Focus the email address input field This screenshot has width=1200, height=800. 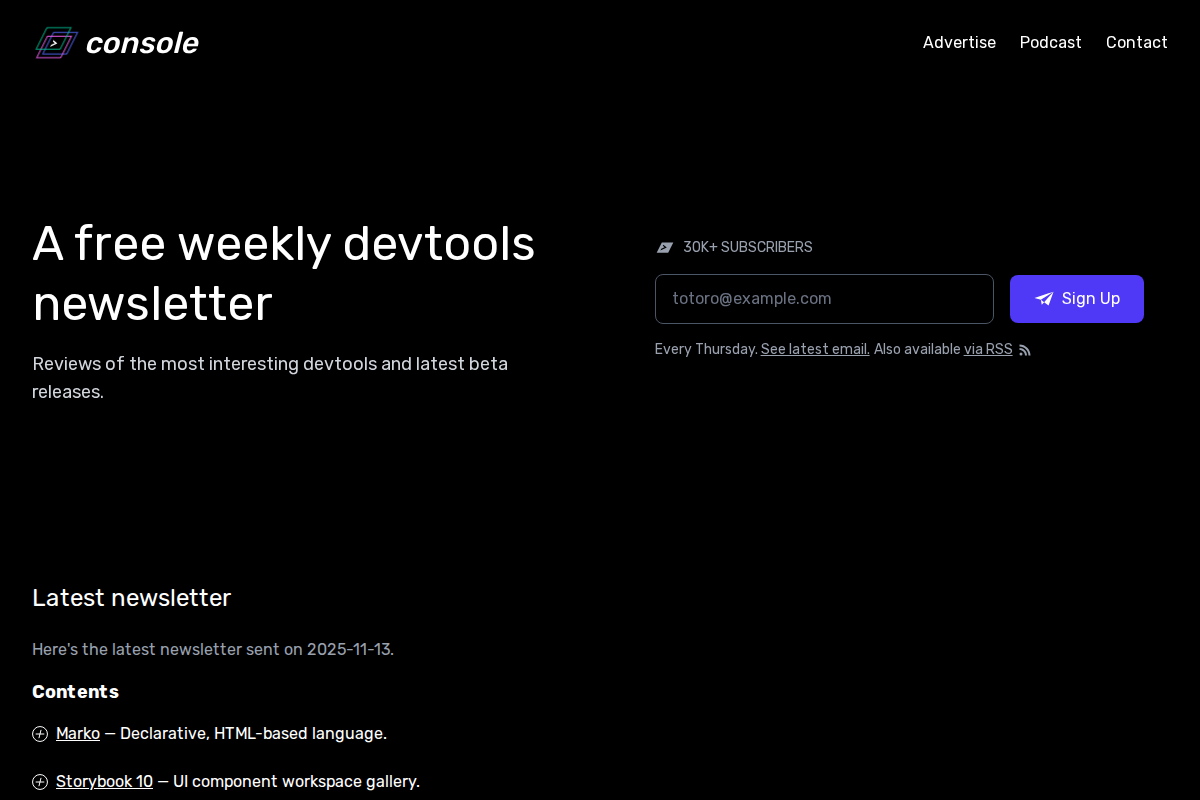coord(824,299)
